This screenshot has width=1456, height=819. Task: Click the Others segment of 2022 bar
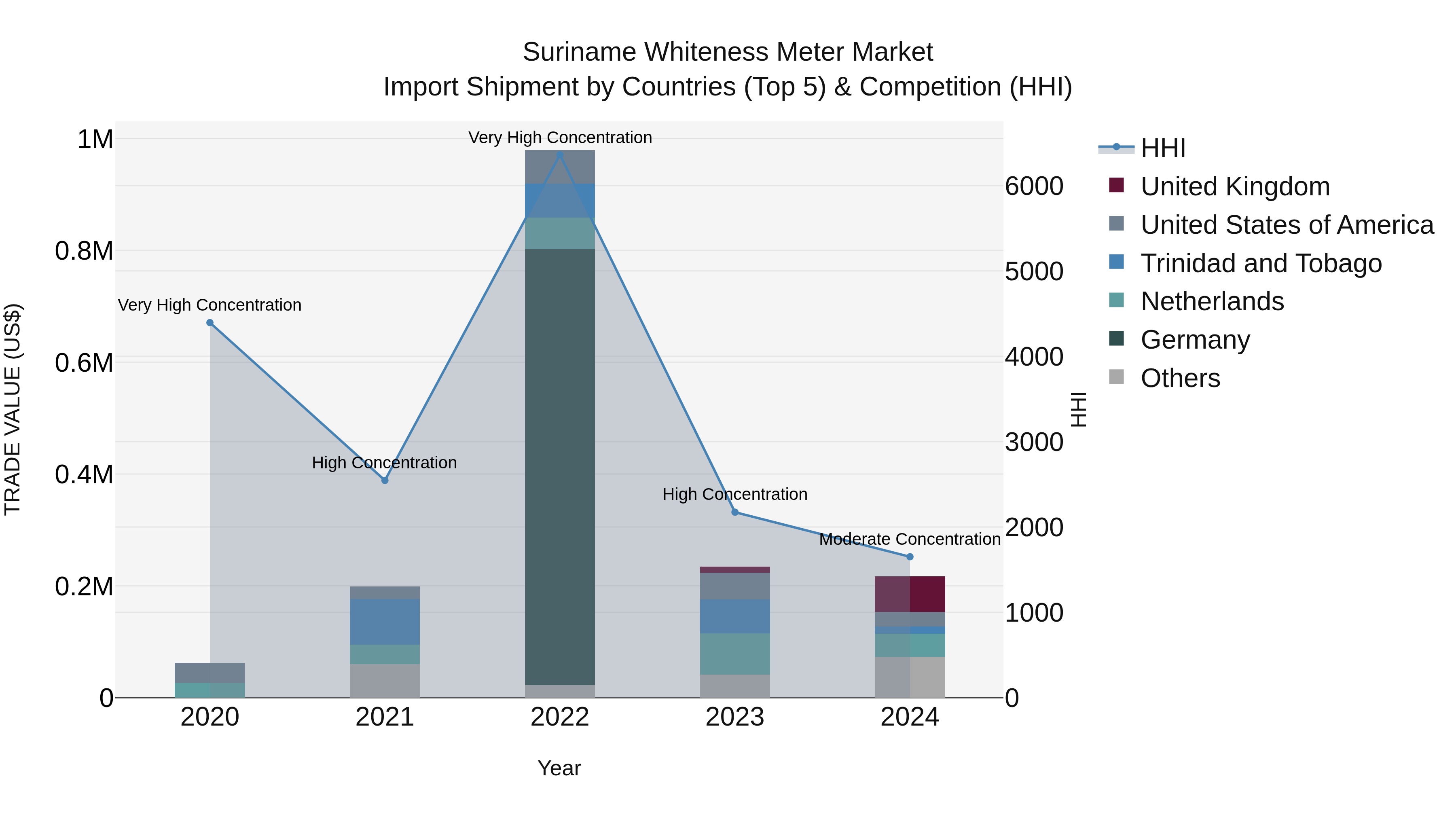click(x=560, y=691)
